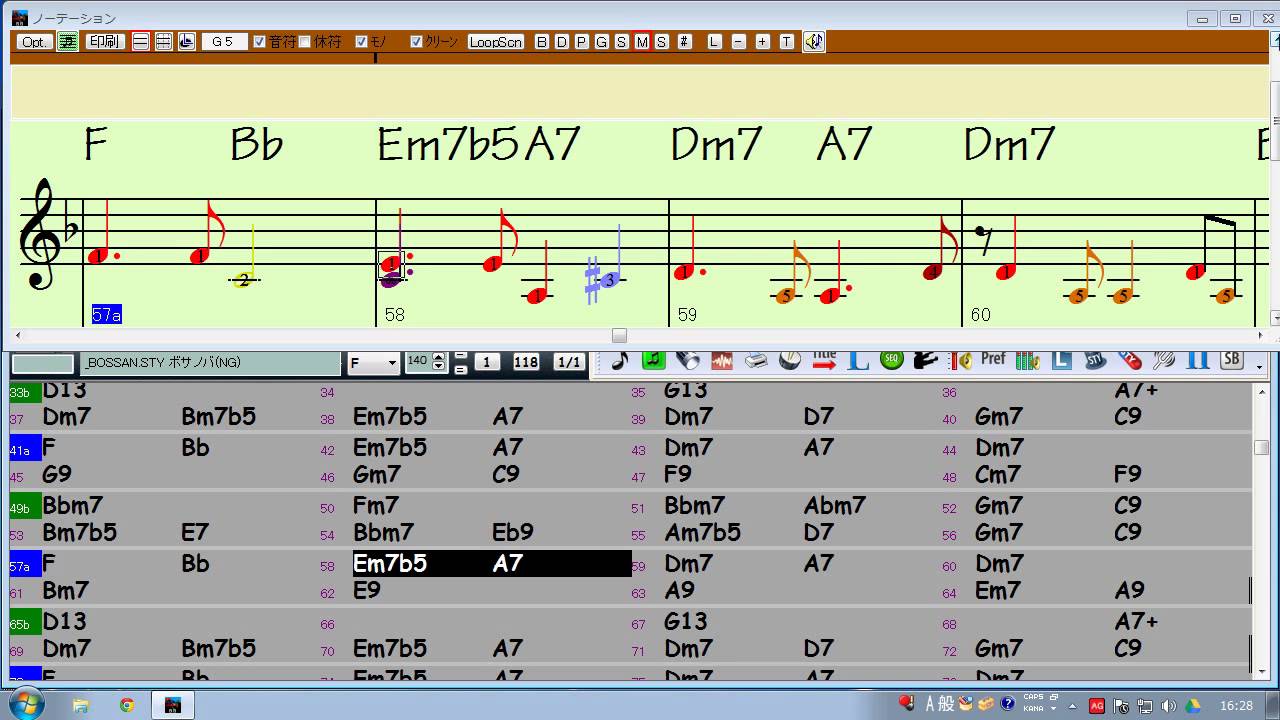Open the red audio waveform icon
This screenshot has height=720, width=1280.
click(x=722, y=360)
